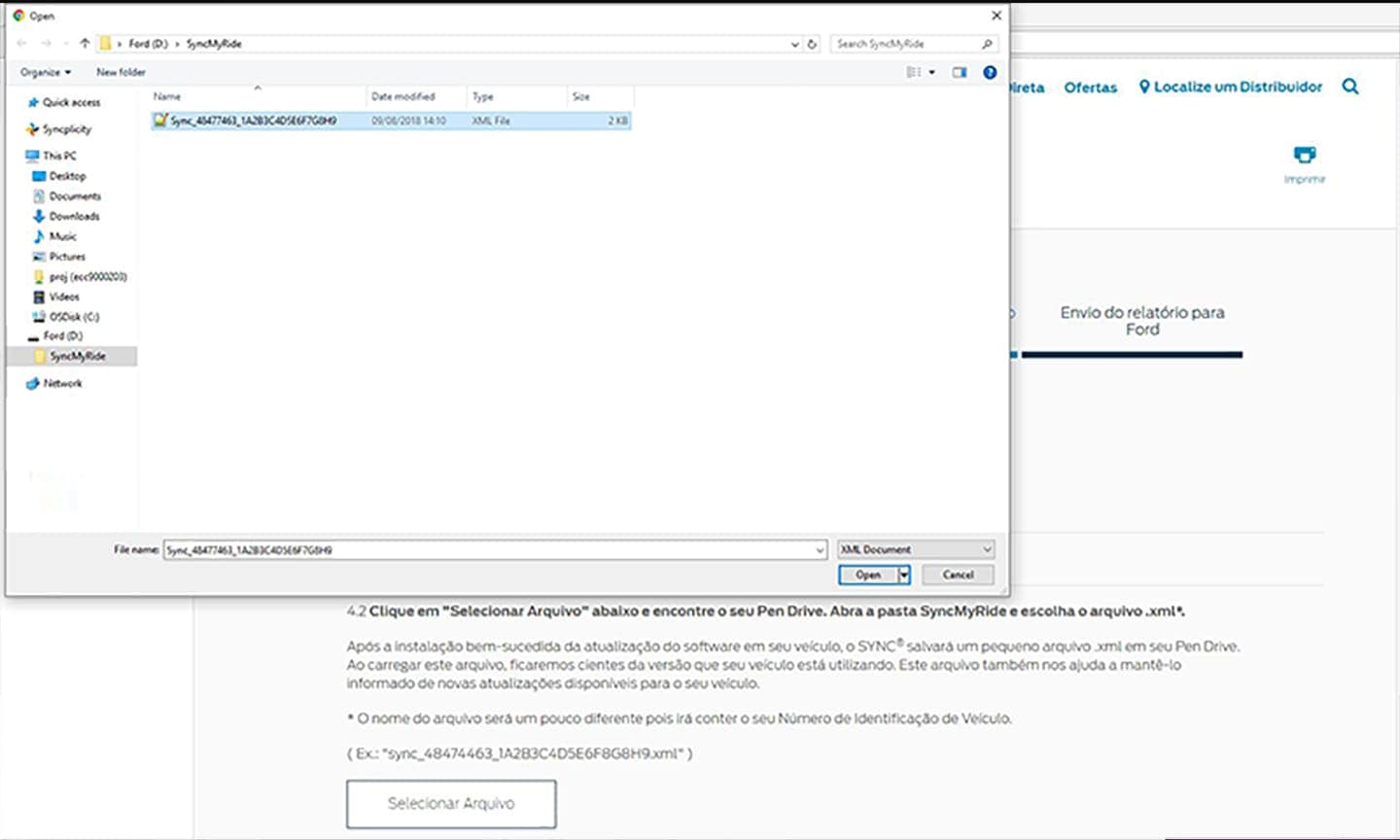Expand the address bar history dropdown
The width and height of the screenshot is (1400, 840).
pyautogui.click(x=794, y=44)
